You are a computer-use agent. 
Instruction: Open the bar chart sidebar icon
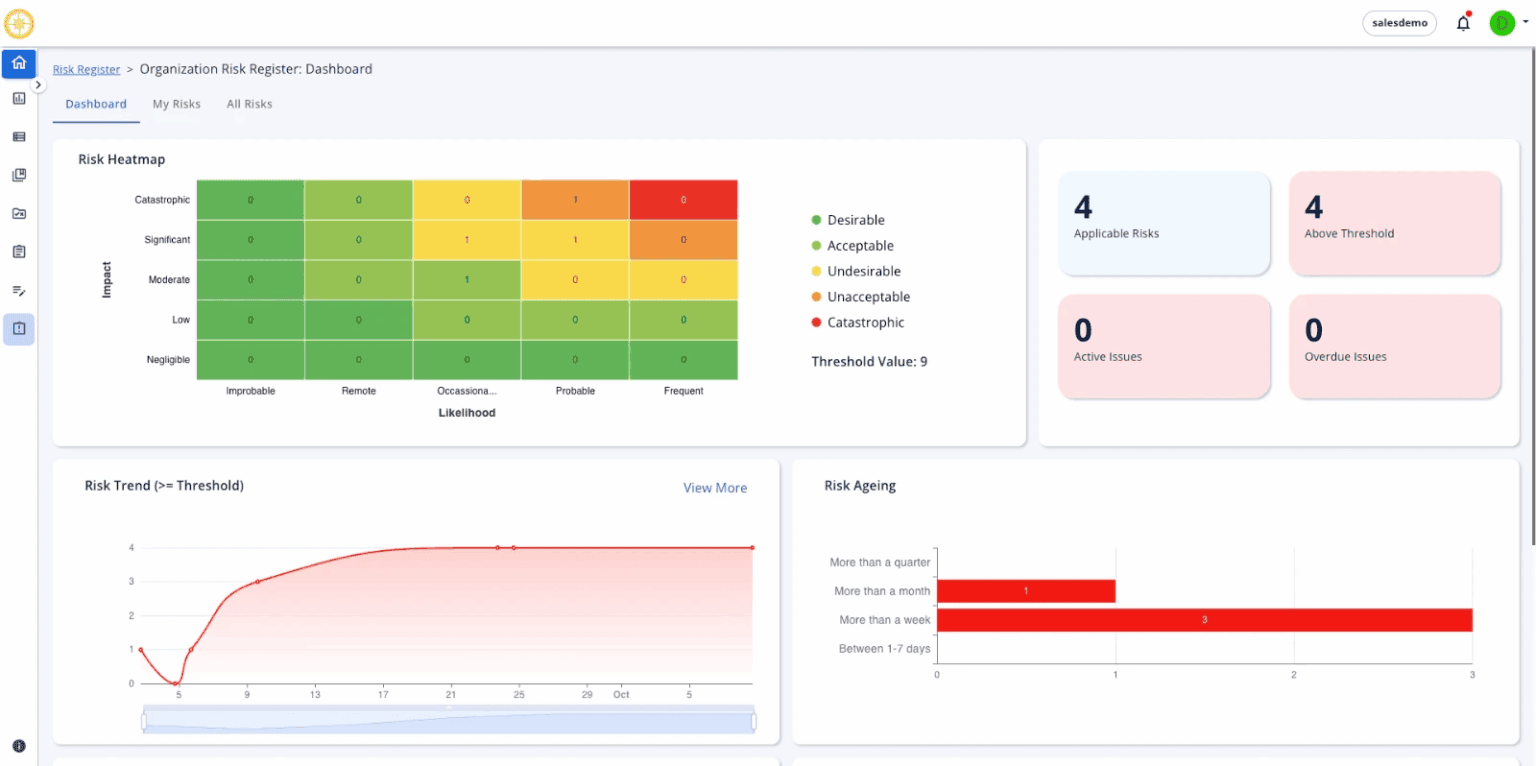[19, 98]
